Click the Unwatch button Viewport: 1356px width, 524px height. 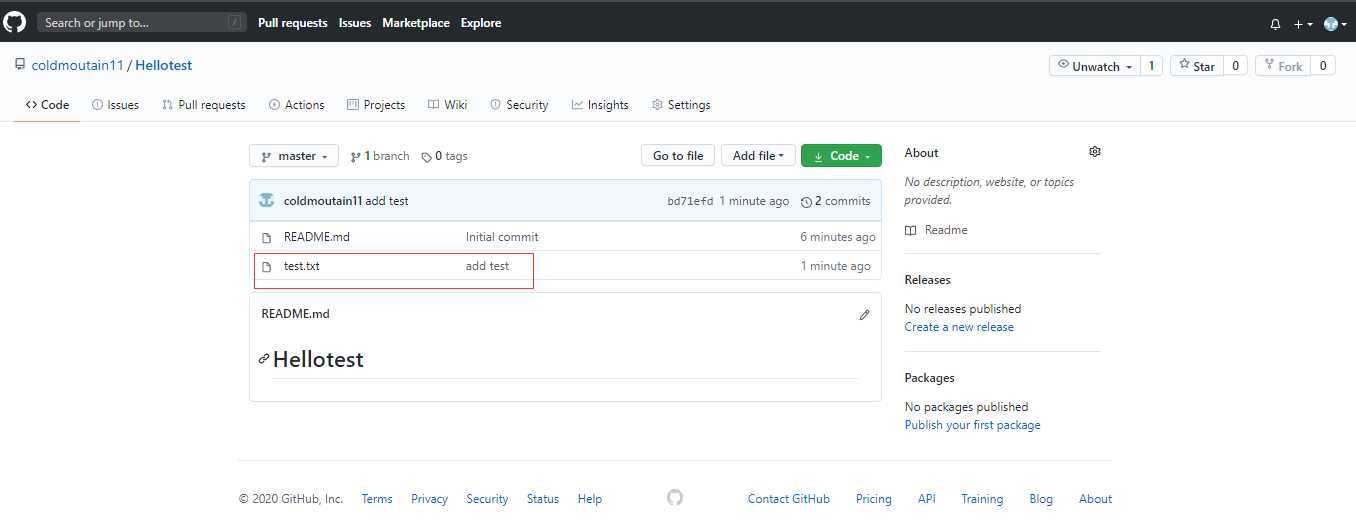pos(1095,66)
